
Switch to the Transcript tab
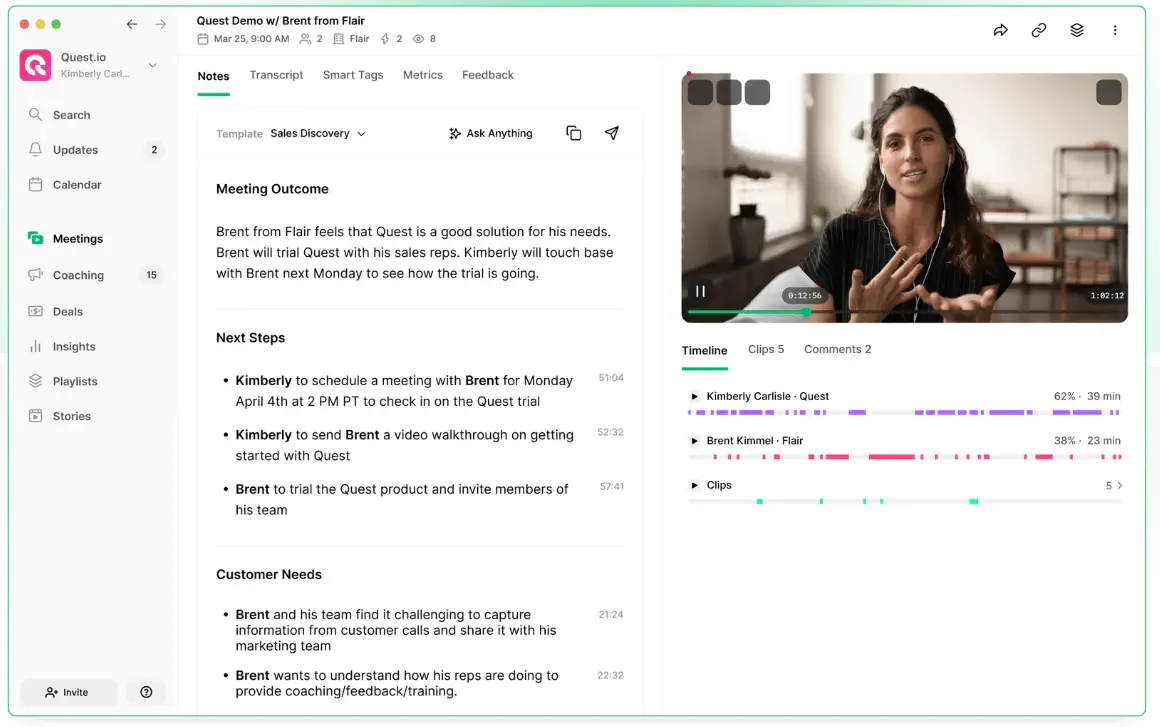pos(276,75)
